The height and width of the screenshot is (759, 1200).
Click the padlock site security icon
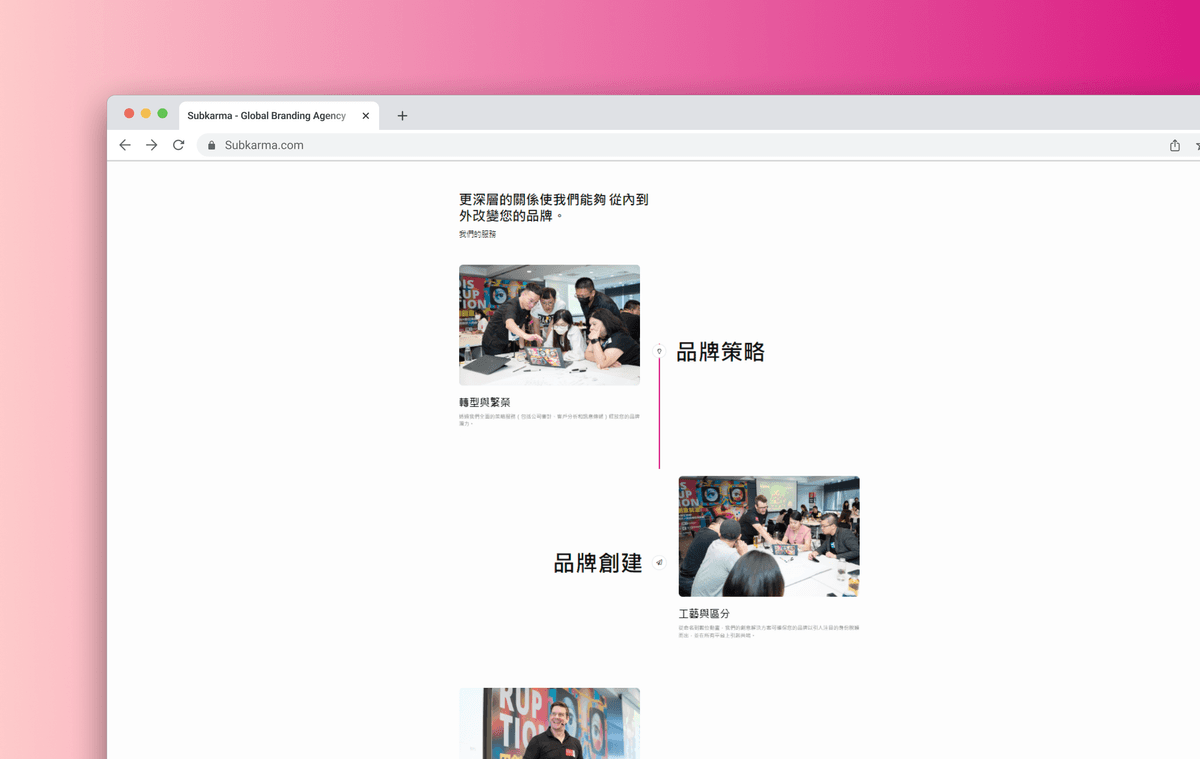pos(211,145)
